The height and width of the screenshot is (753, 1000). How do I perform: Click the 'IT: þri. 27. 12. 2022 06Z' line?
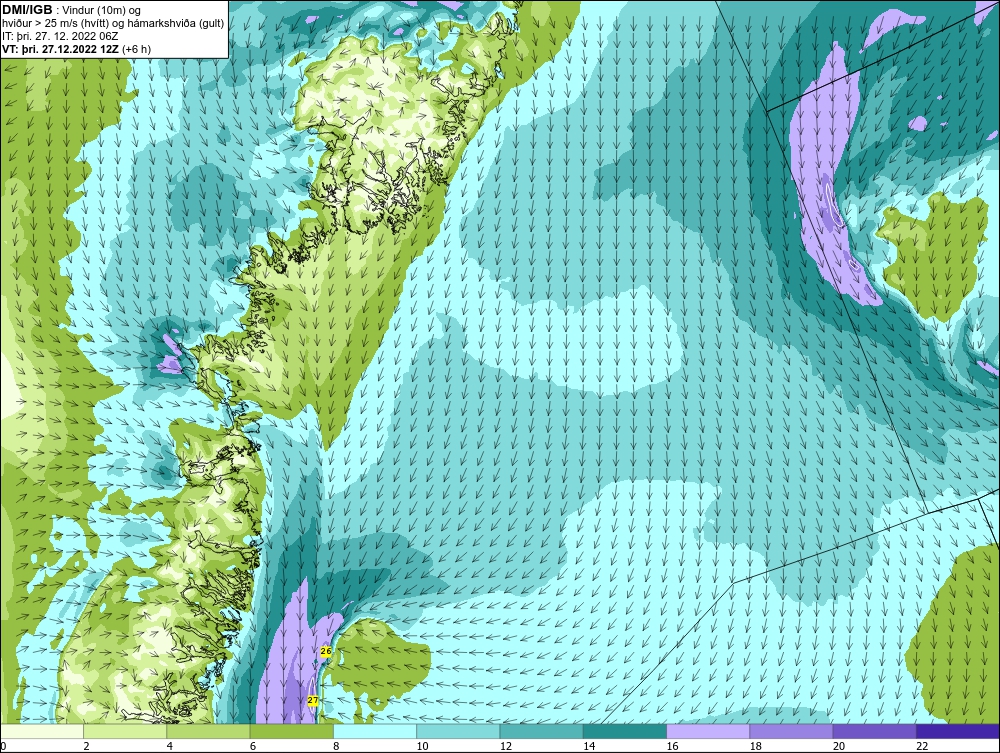click(x=60, y=36)
